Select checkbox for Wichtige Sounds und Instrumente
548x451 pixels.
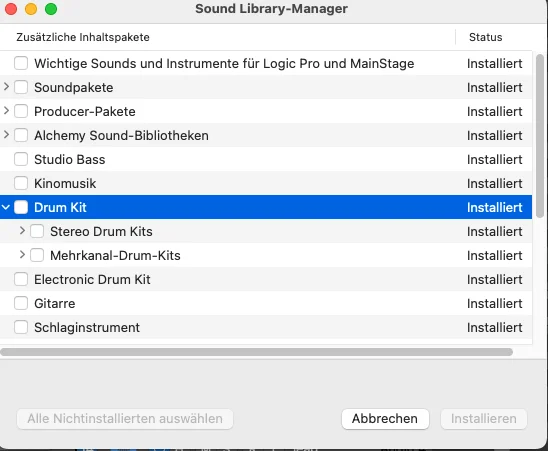(21, 63)
